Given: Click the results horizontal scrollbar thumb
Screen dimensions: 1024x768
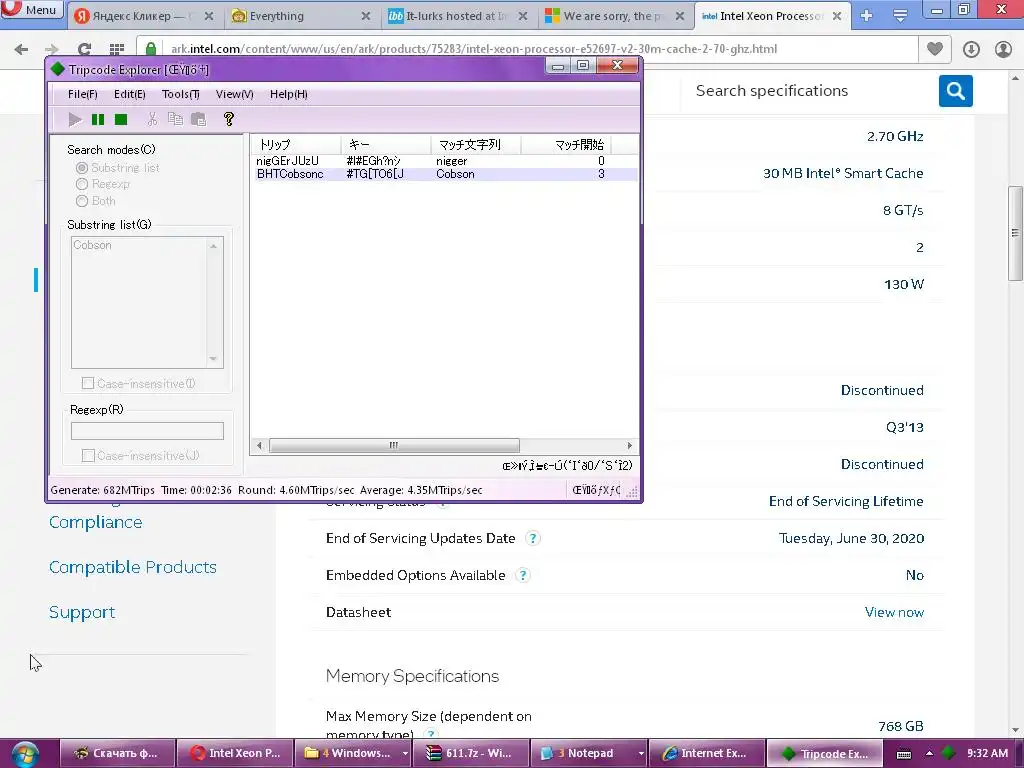Looking at the screenshot, I should (394, 445).
